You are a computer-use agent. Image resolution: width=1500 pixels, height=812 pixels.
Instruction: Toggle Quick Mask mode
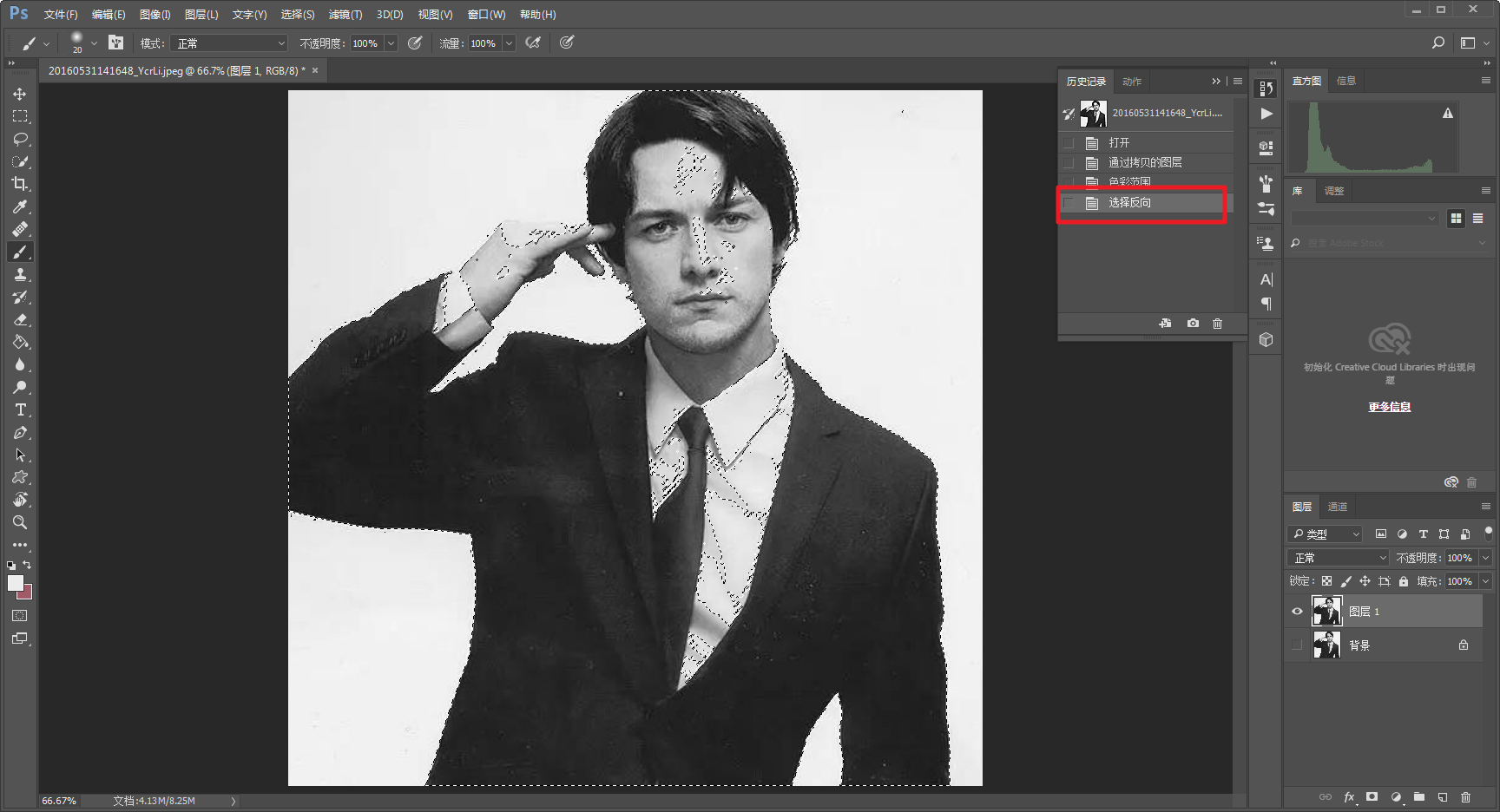tap(20, 615)
